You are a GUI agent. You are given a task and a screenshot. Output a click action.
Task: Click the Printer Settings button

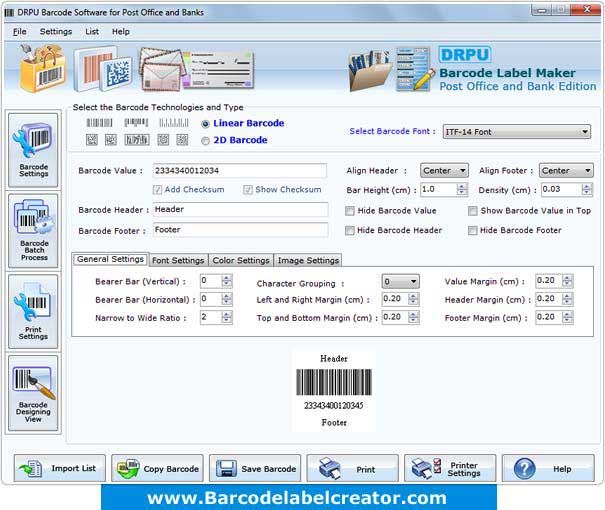(x=450, y=468)
